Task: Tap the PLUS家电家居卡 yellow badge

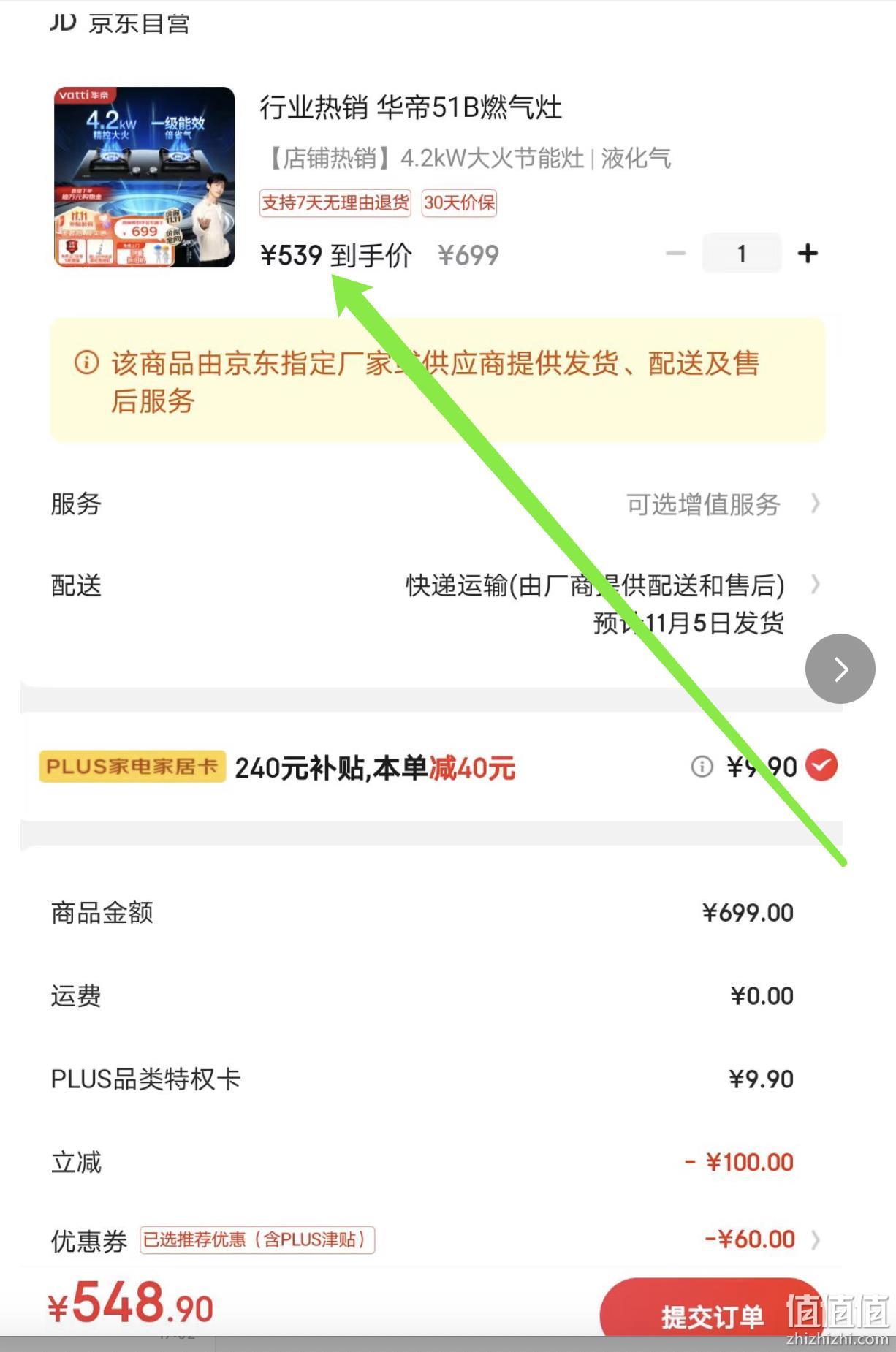Action: (132, 767)
